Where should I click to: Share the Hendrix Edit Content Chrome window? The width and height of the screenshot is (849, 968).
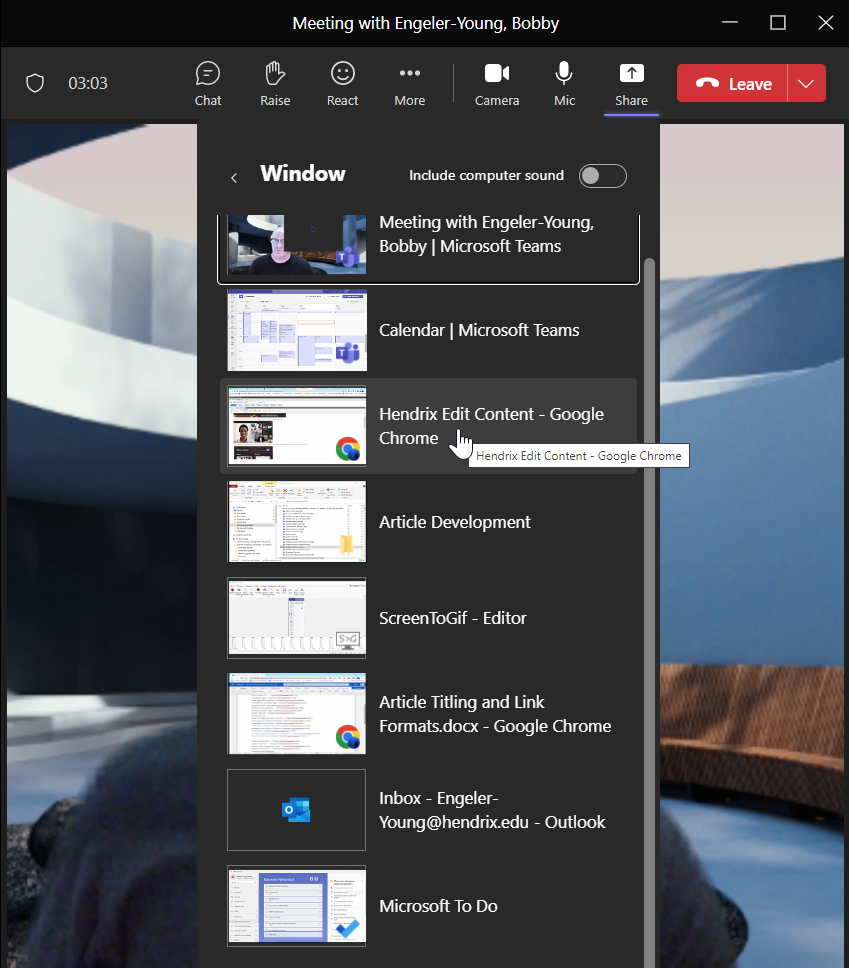(x=429, y=426)
